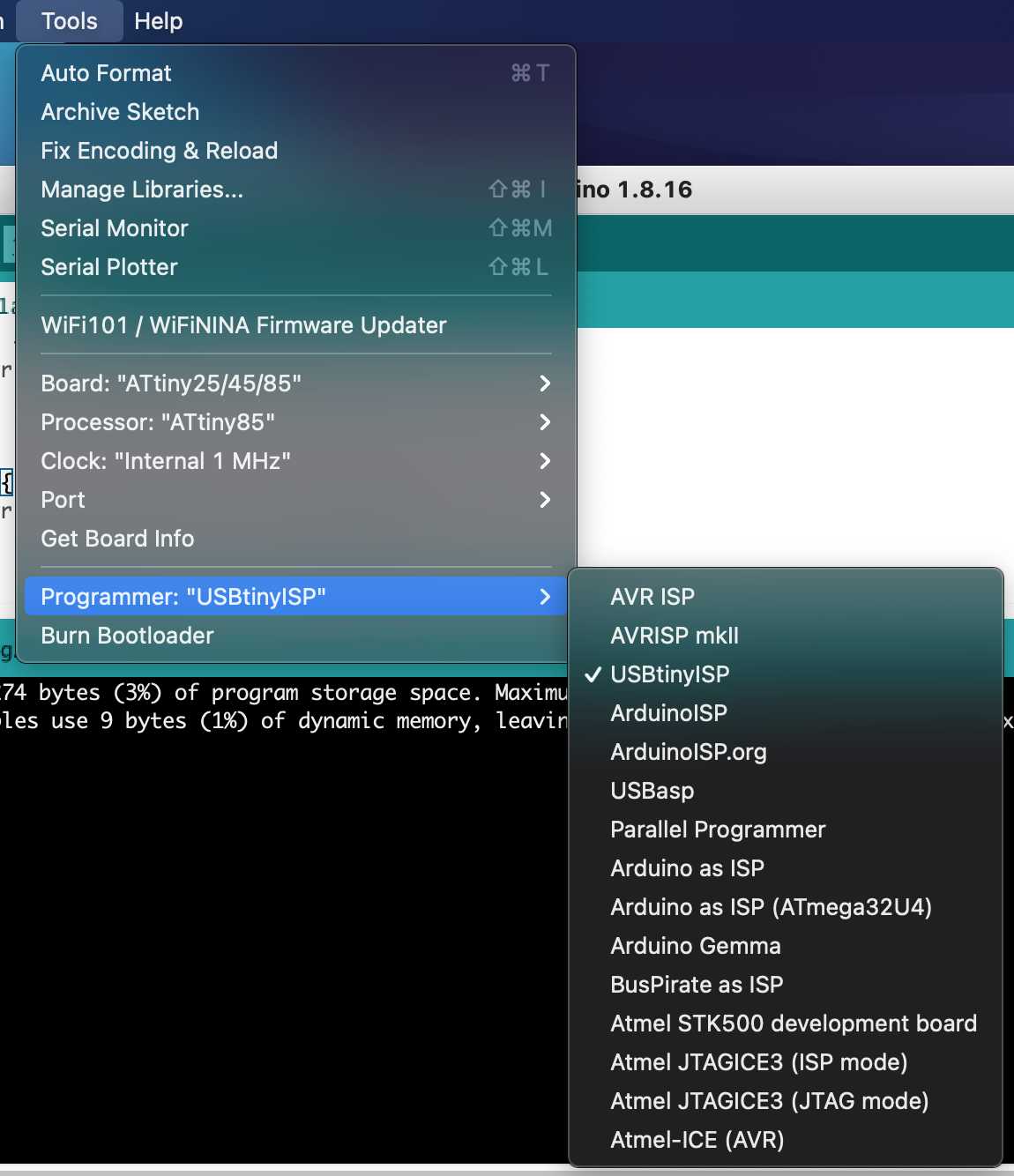Select Atmel JTAGICE3 (JTAG mode)
This screenshot has height=1176, width=1014.
pos(786,1101)
